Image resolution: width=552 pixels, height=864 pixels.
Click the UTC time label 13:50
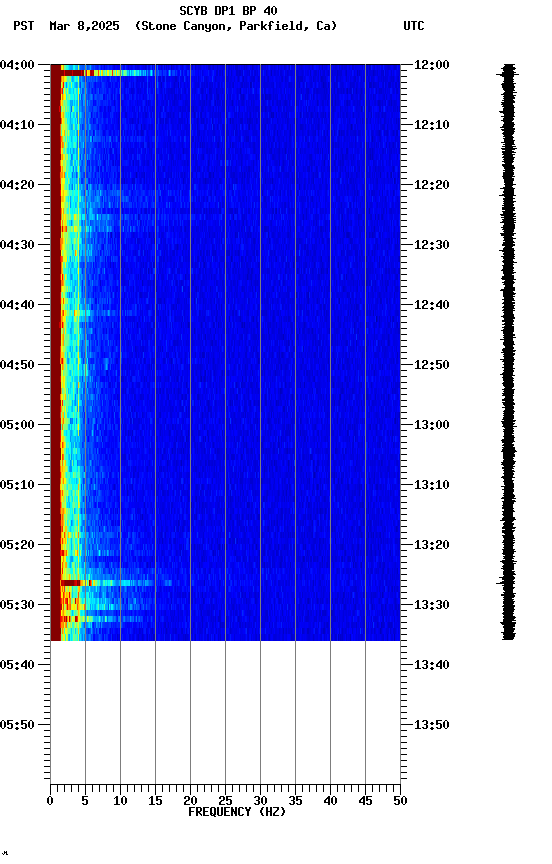point(432,725)
